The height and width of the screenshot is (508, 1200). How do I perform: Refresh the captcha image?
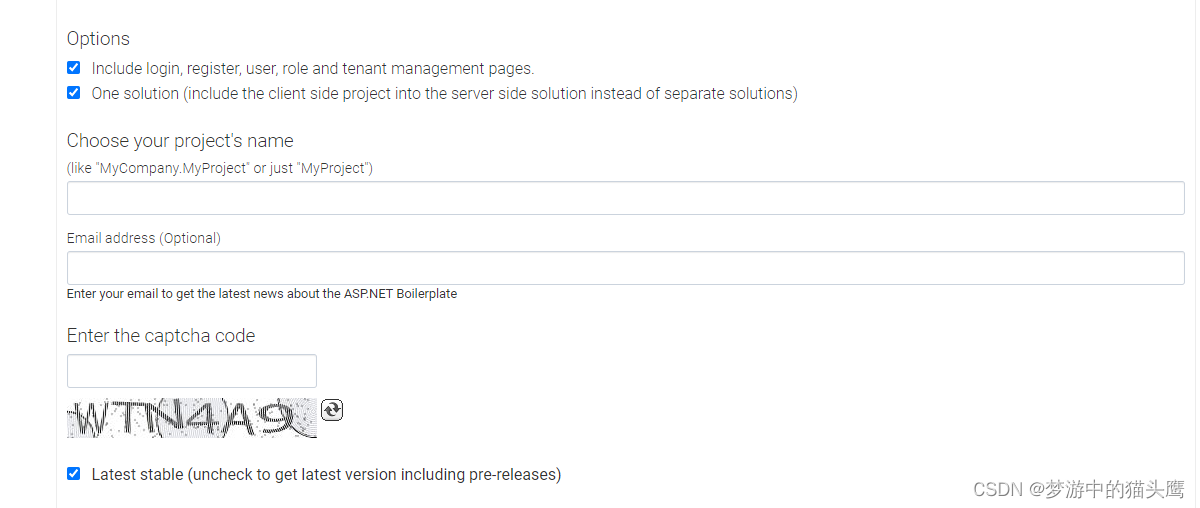(x=332, y=410)
